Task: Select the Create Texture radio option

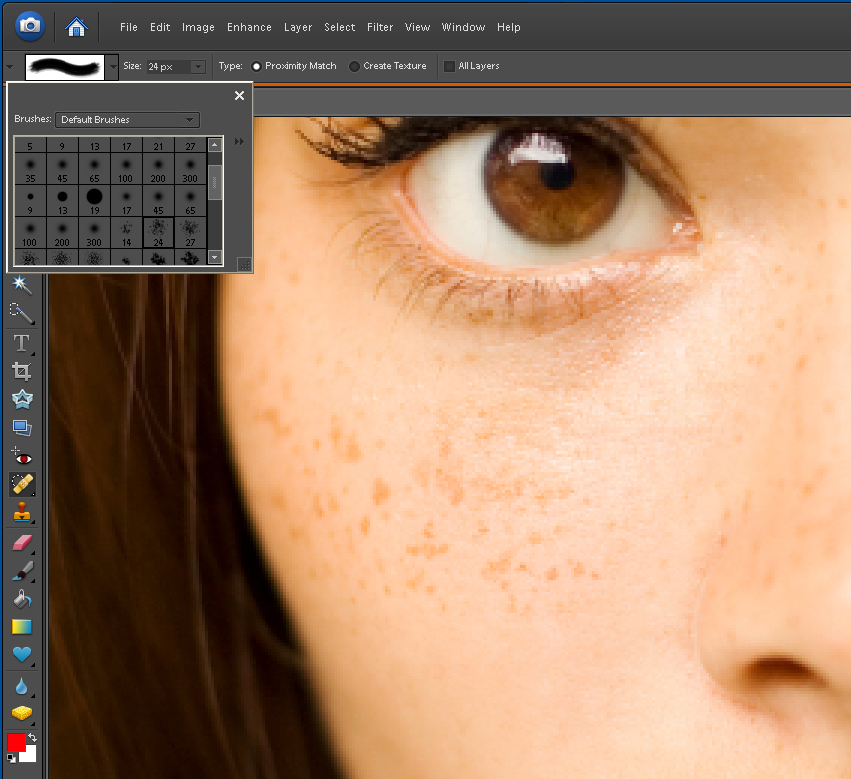Action: 354,66
